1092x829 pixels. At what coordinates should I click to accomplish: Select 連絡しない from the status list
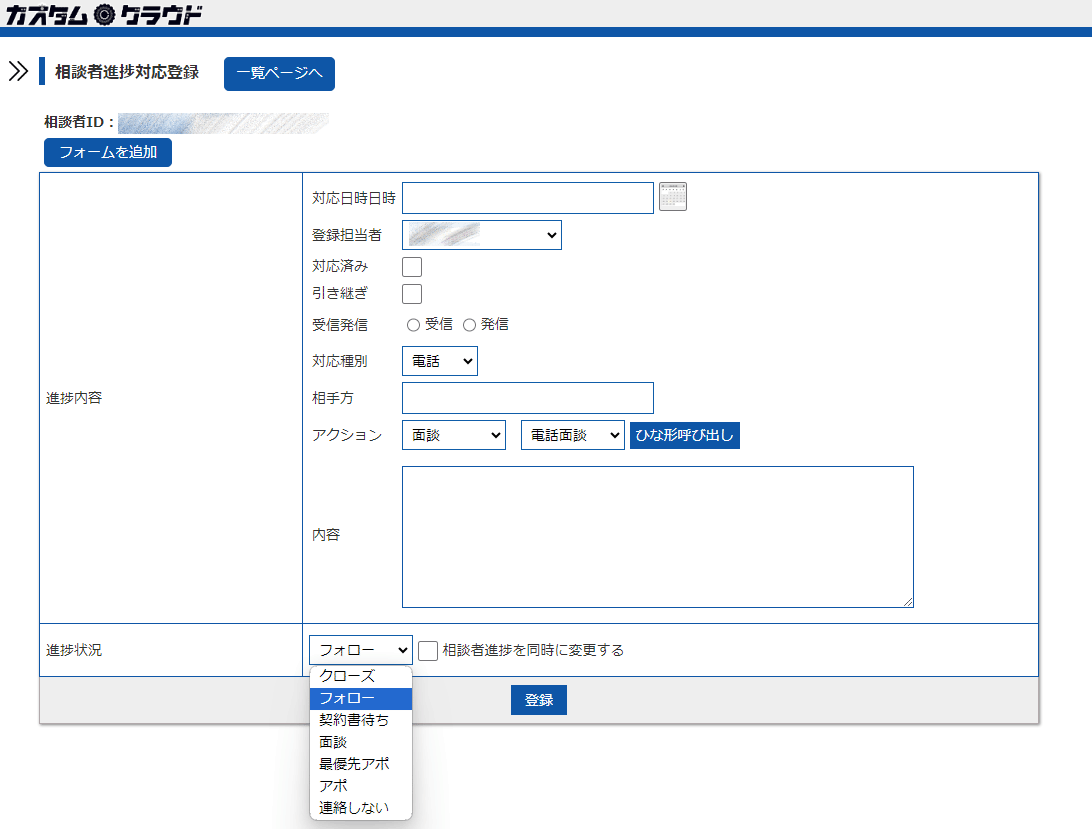pyautogui.click(x=354, y=808)
